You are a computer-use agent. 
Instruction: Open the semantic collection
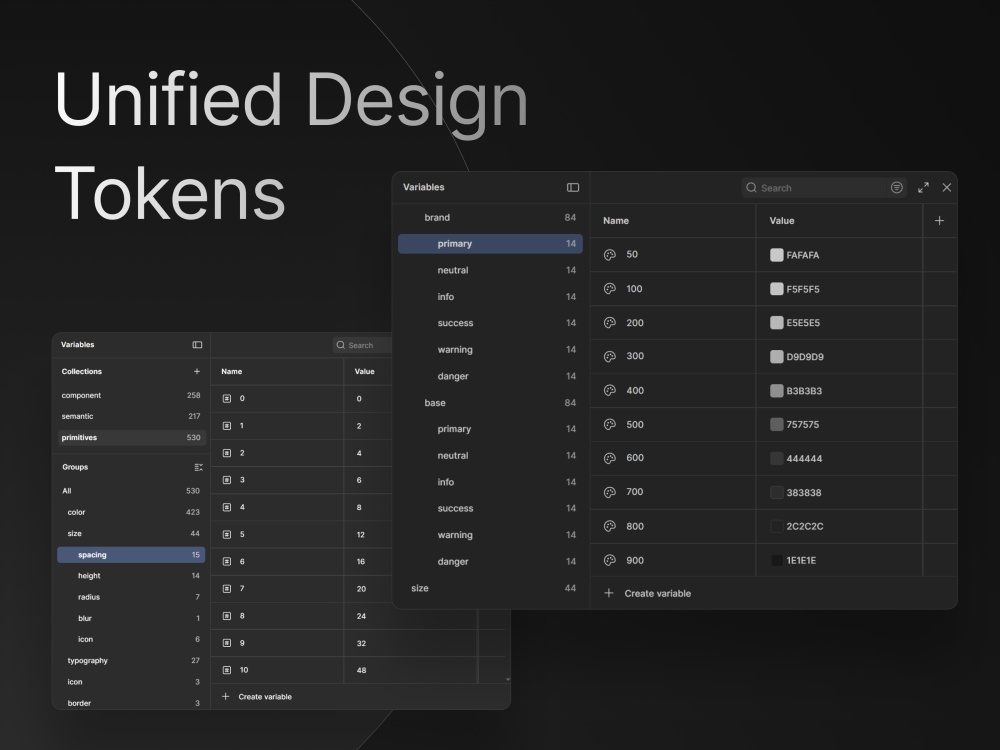coord(131,416)
